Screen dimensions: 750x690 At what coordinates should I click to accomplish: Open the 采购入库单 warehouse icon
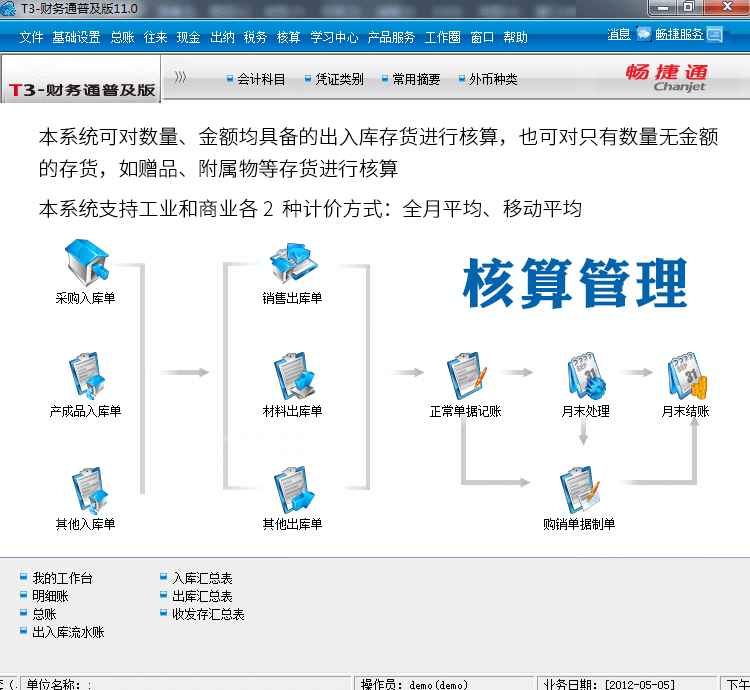tap(87, 263)
